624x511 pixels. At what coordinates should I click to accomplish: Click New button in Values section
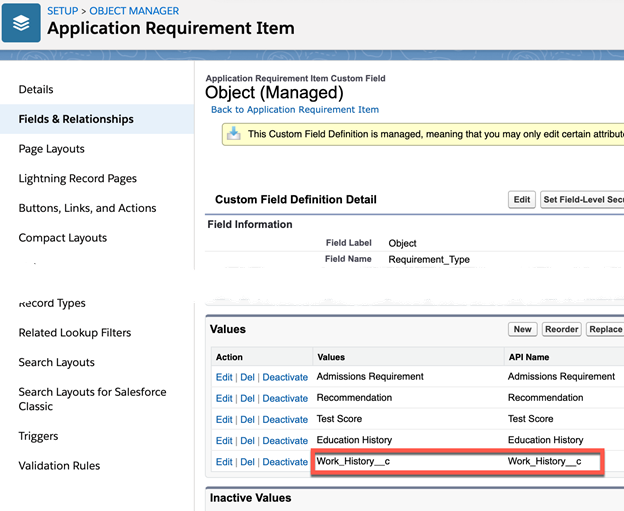click(x=522, y=329)
